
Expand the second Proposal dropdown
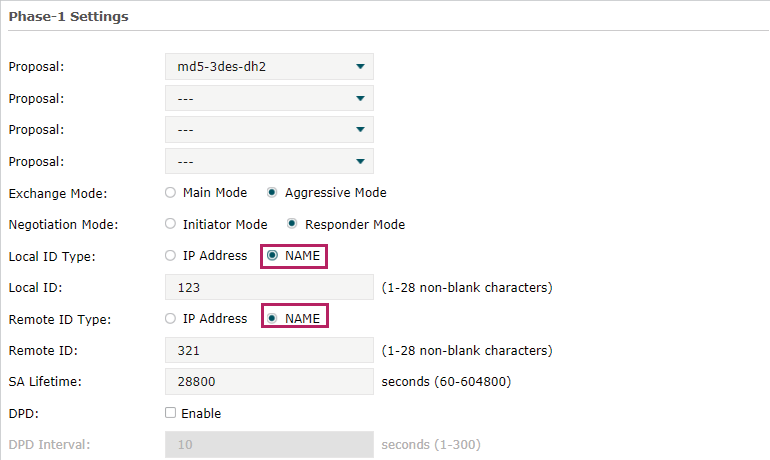coord(268,99)
